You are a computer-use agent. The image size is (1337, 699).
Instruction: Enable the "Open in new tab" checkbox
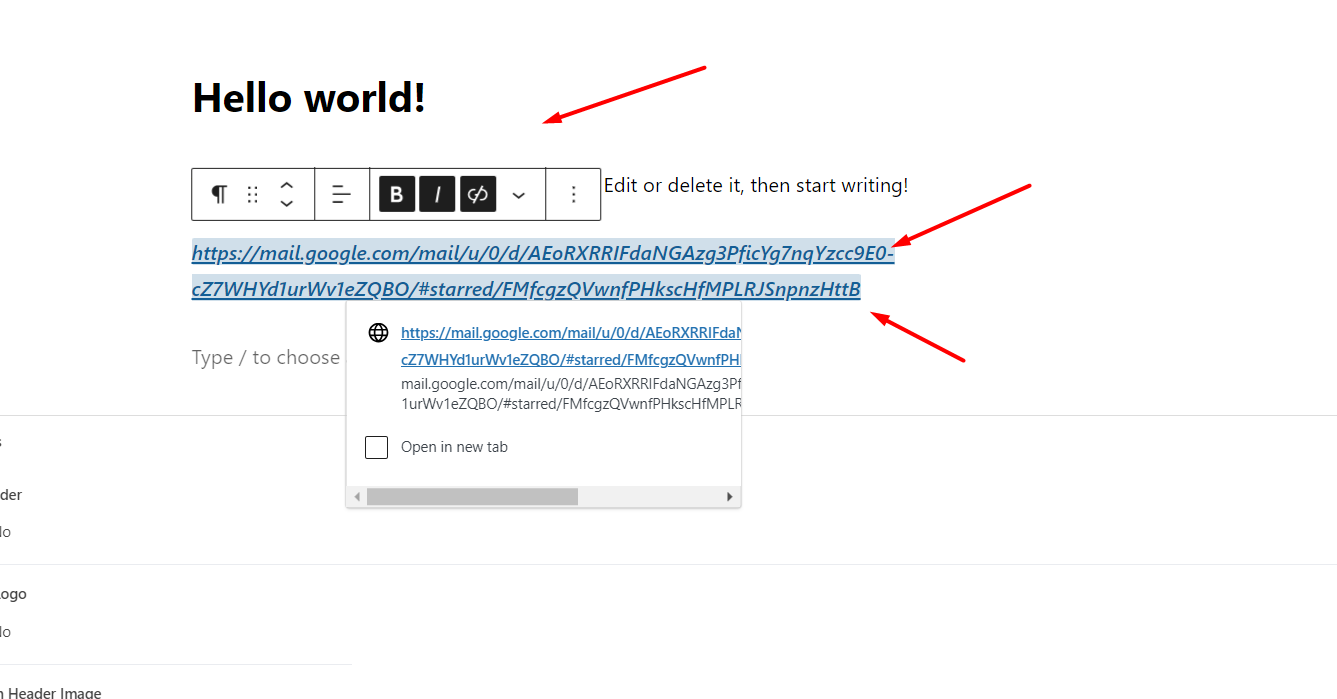376,447
